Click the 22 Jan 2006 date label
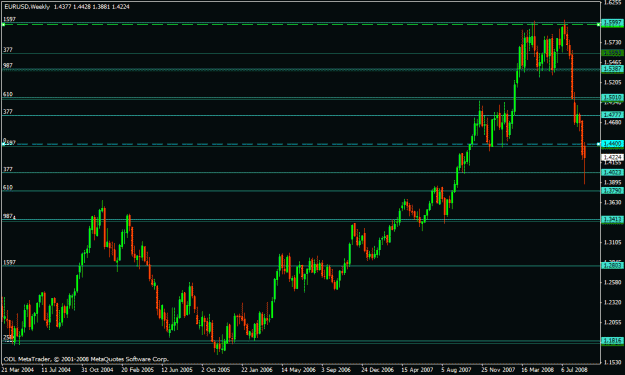This screenshot has width=625, height=375. click(257, 370)
